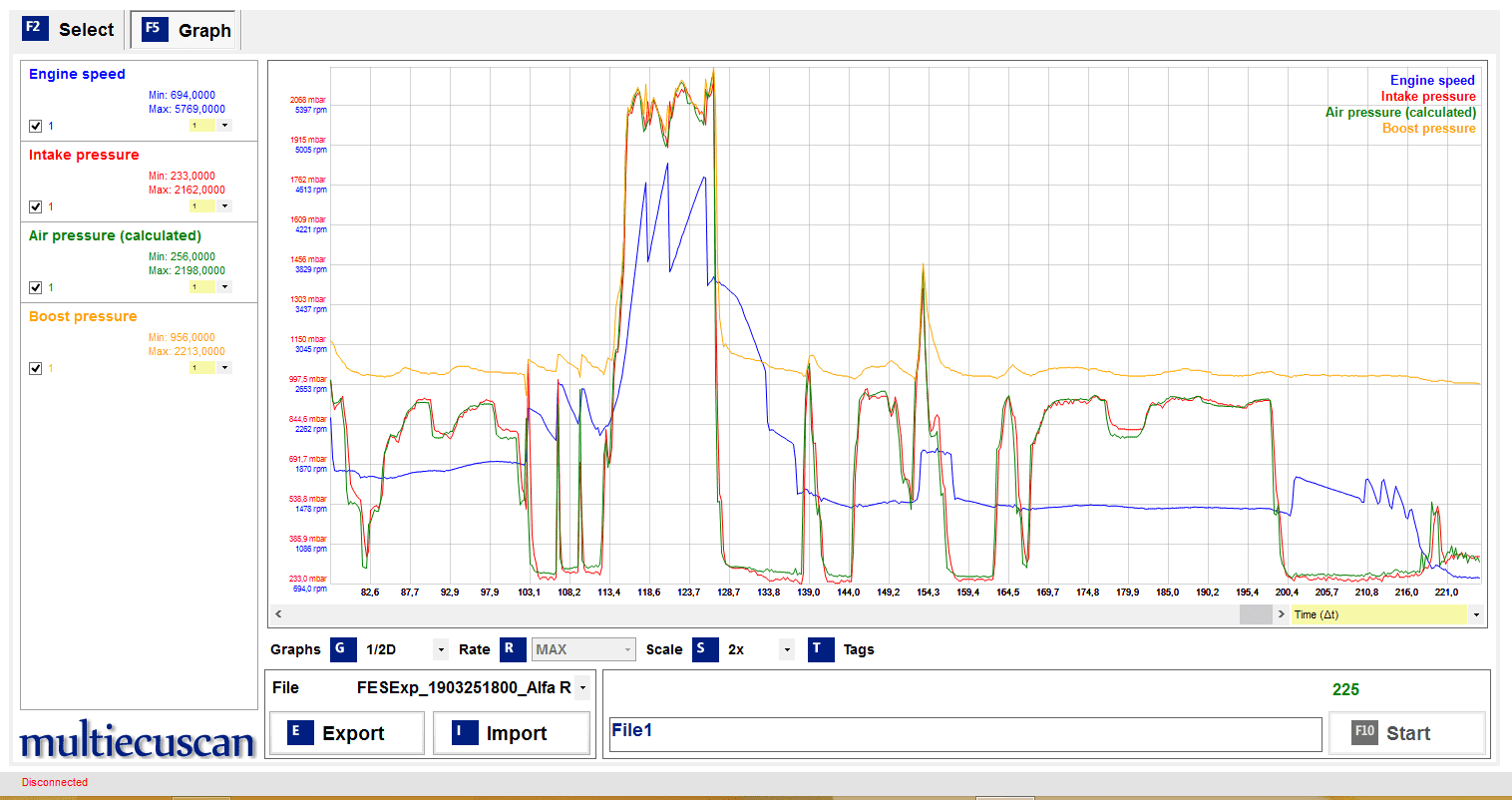Viewport: 1512px width, 800px height.
Task: Click the T Tags icon
Action: [820, 649]
